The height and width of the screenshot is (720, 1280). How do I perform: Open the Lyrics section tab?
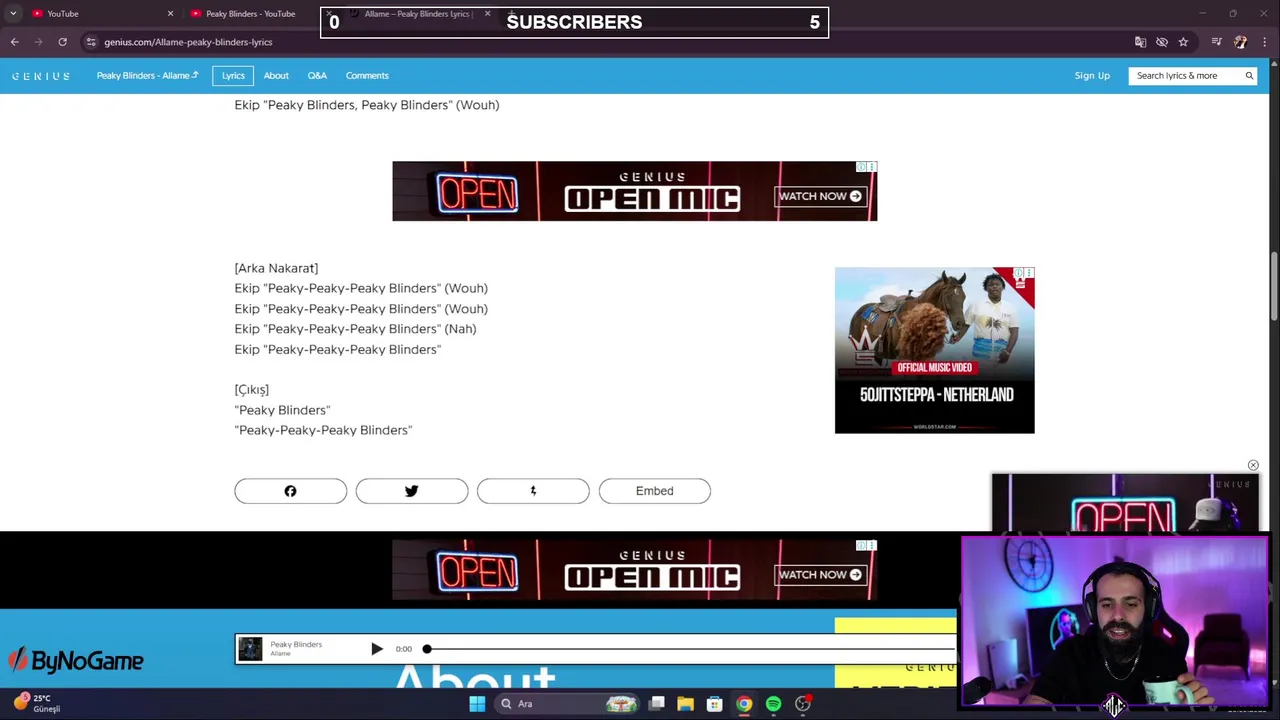tap(233, 76)
